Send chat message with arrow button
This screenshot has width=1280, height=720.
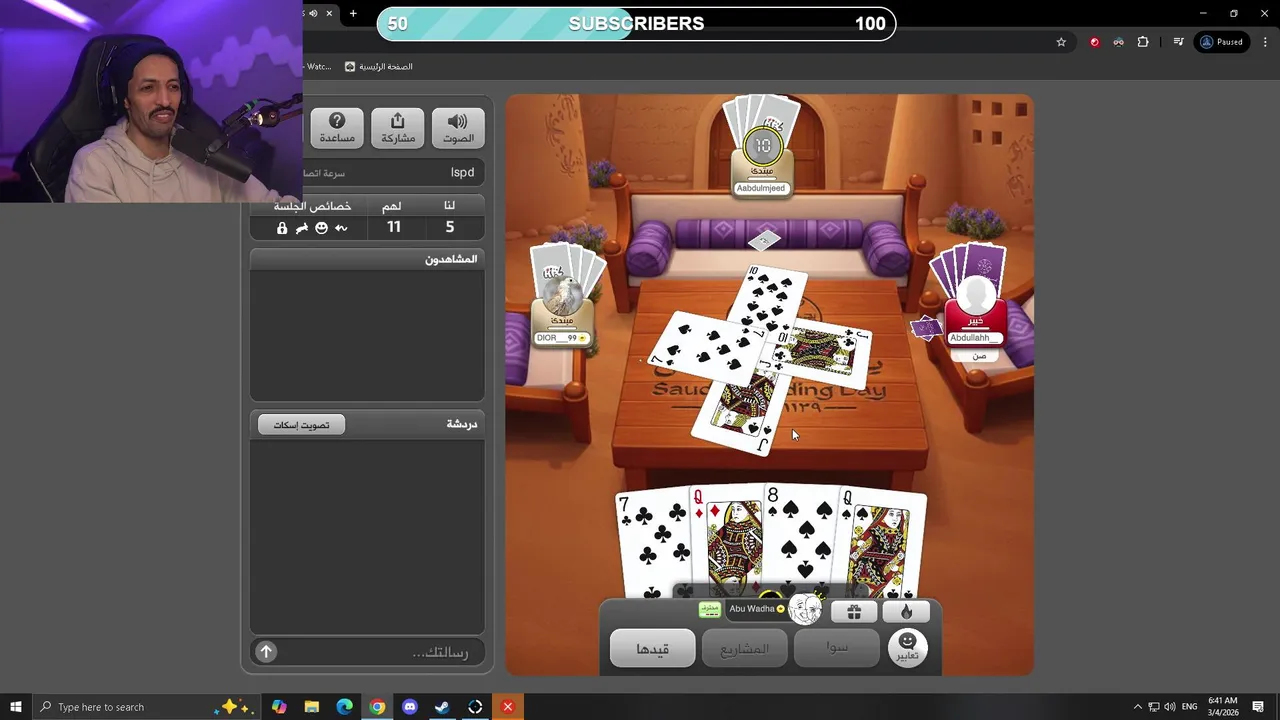(266, 652)
